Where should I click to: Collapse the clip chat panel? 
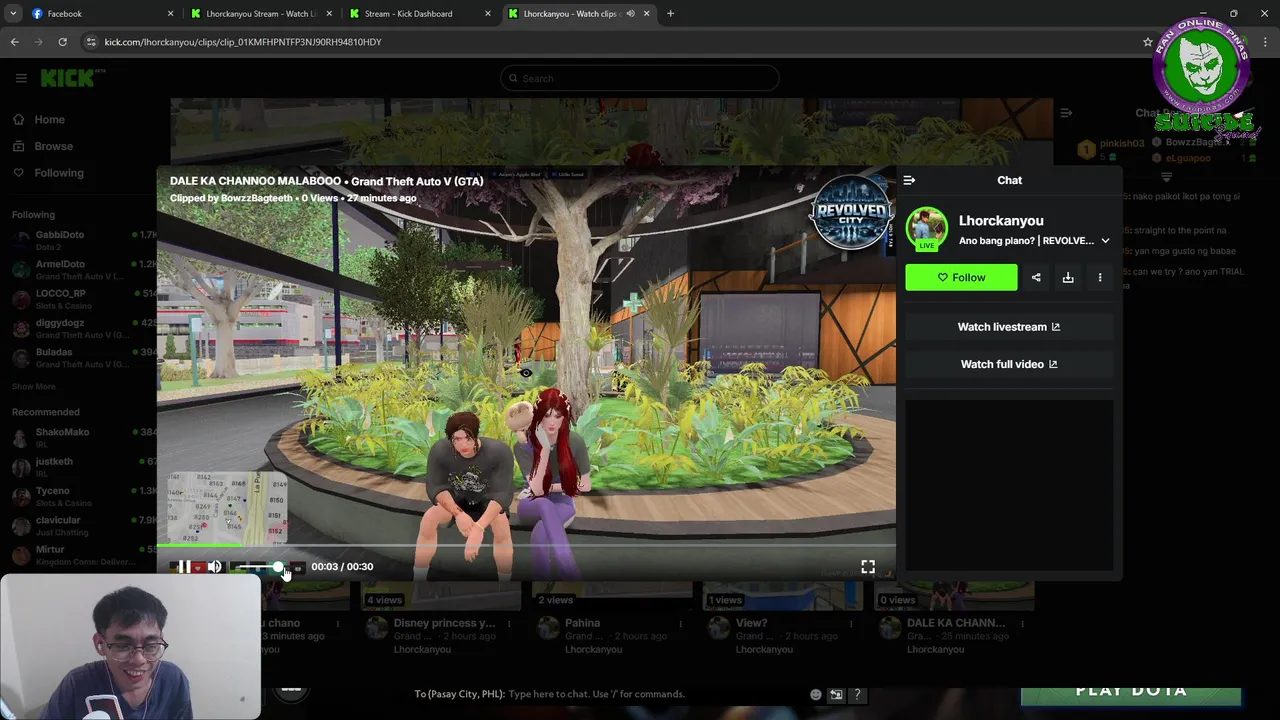tap(909, 180)
